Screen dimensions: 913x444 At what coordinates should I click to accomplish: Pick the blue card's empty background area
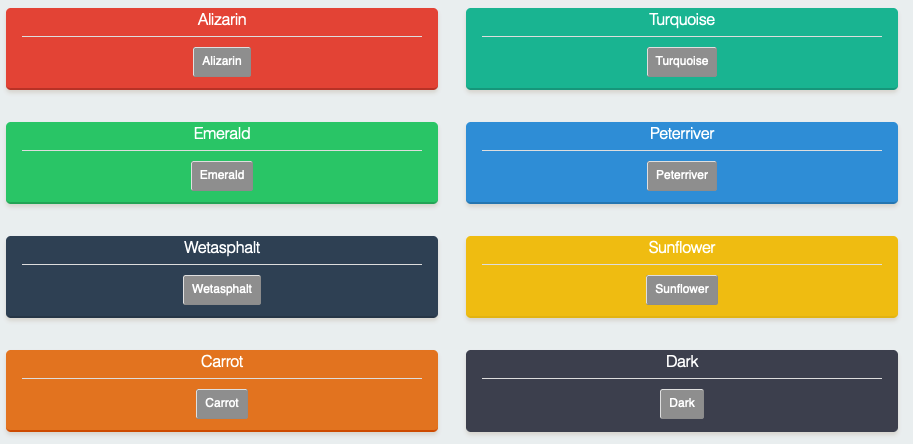(x=800, y=178)
